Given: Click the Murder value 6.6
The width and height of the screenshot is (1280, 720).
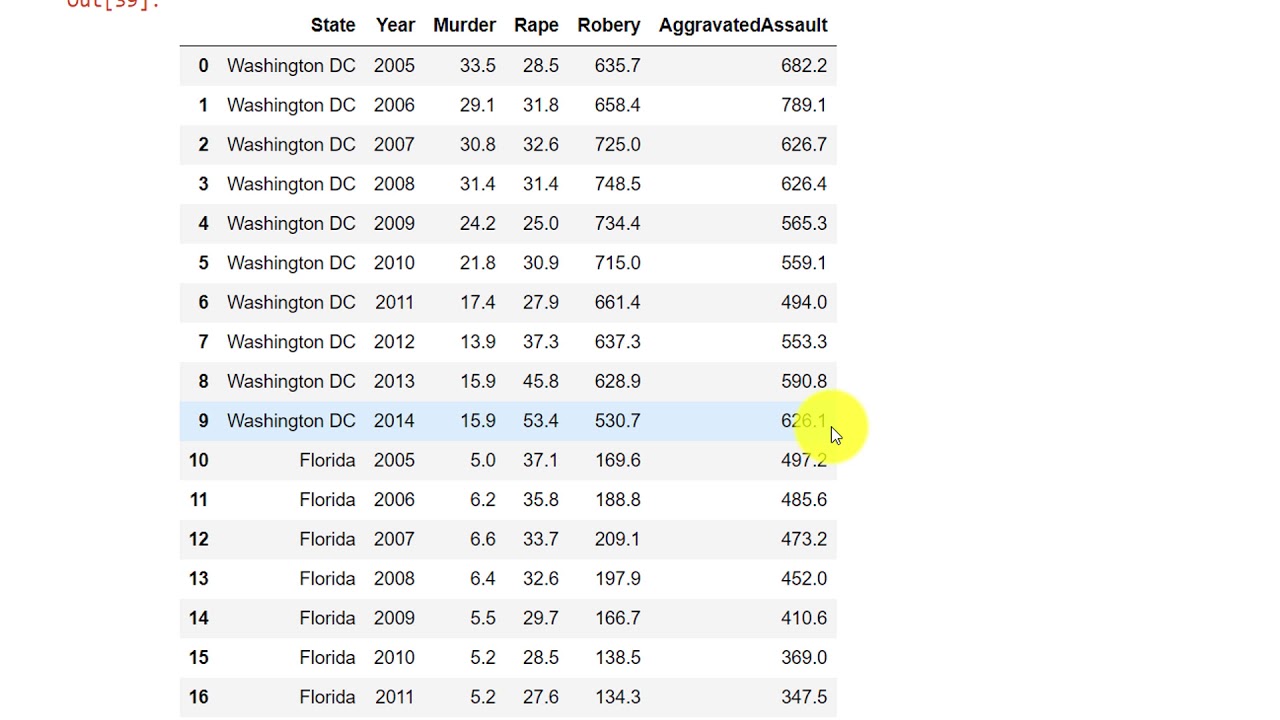Looking at the screenshot, I should click(x=482, y=539).
